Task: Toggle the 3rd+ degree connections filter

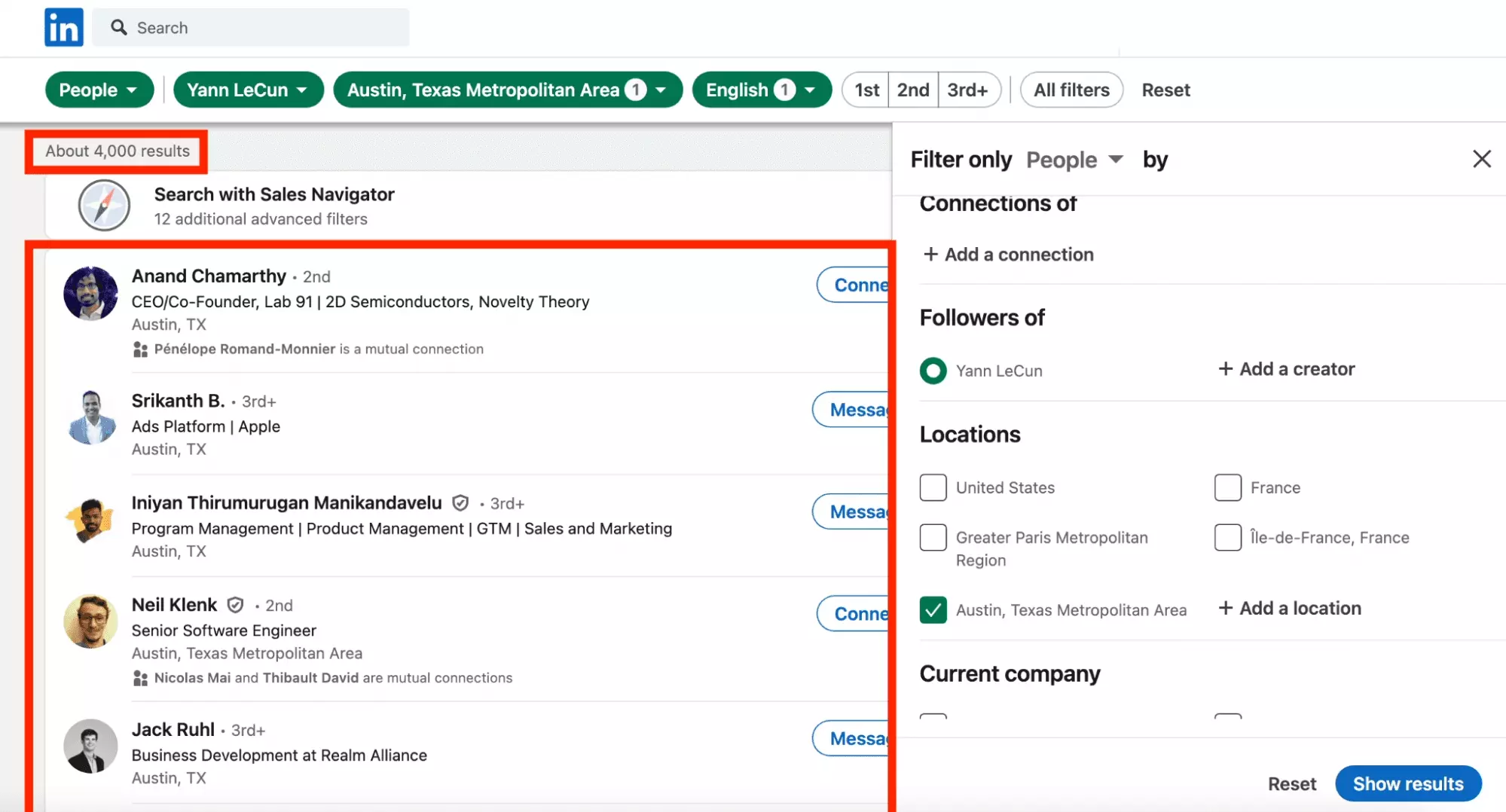Action: [x=968, y=90]
